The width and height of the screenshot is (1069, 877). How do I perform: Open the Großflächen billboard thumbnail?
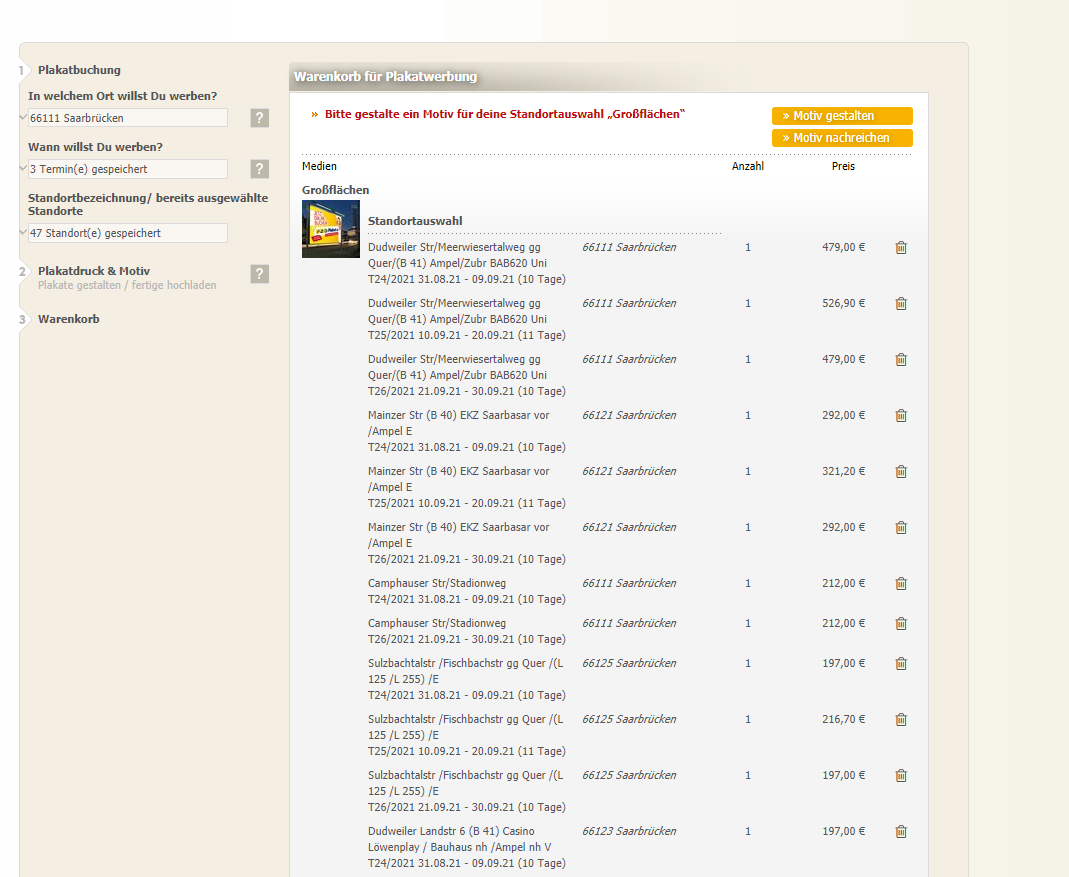point(331,229)
